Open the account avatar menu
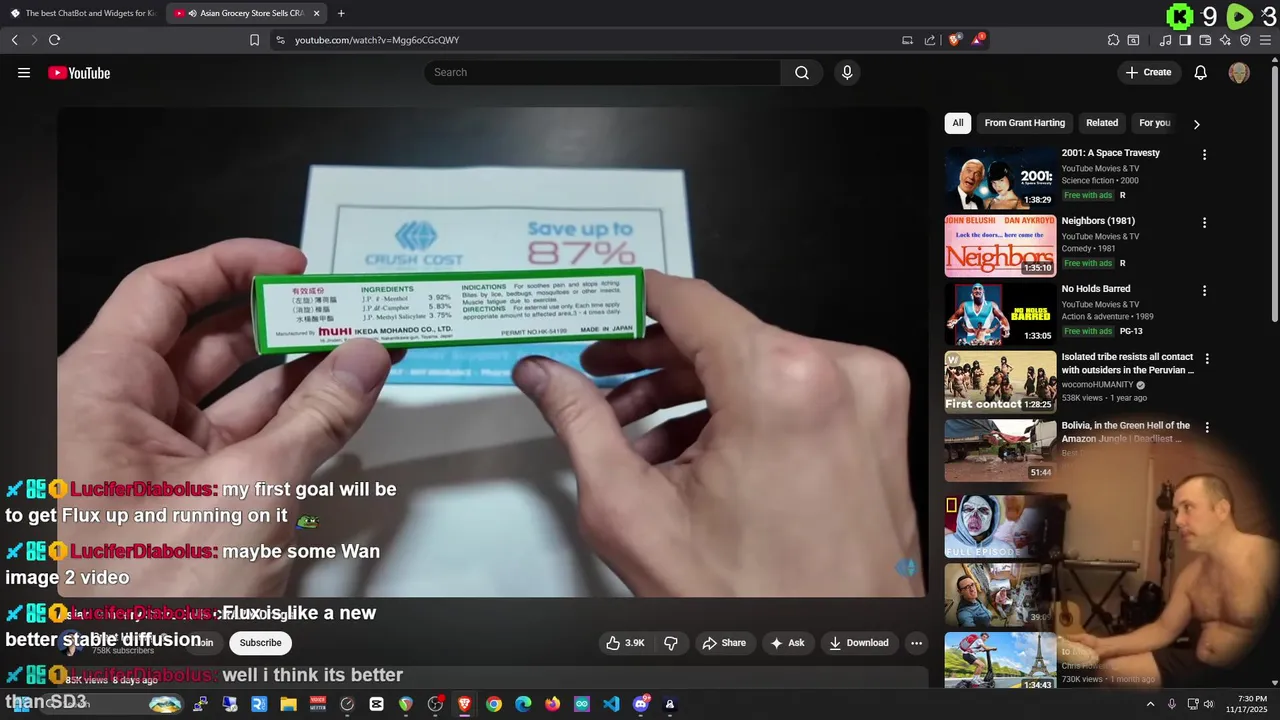 pyautogui.click(x=1239, y=72)
